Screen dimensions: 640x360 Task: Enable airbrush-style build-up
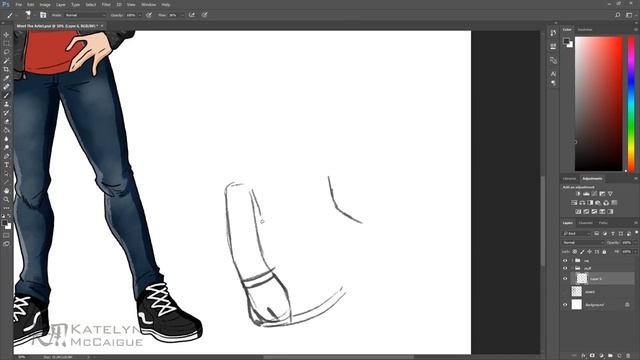pyautogui.click(x=191, y=15)
